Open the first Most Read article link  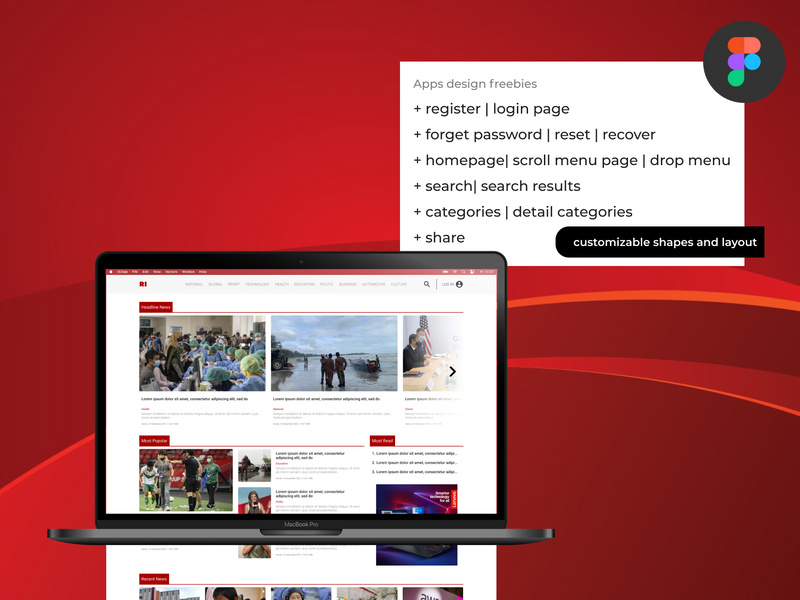coord(415,454)
